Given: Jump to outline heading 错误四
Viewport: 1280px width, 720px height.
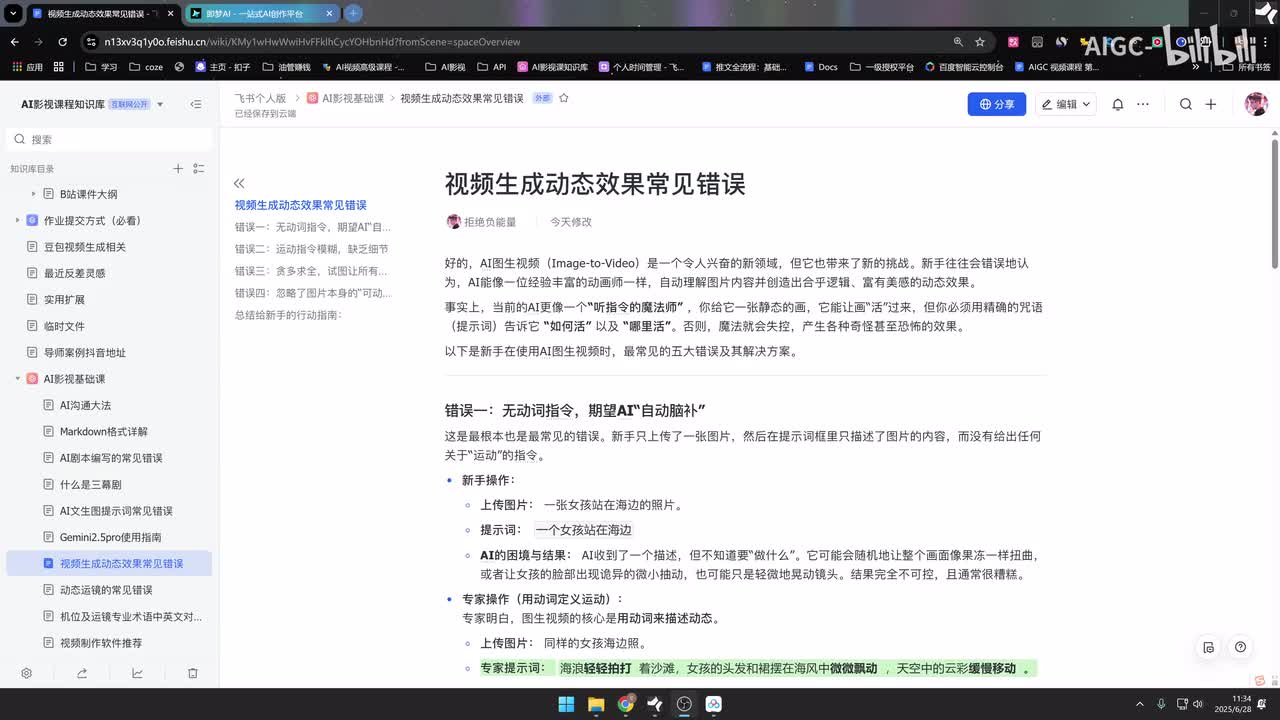Looking at the screenshot, I should pos(313,293).
